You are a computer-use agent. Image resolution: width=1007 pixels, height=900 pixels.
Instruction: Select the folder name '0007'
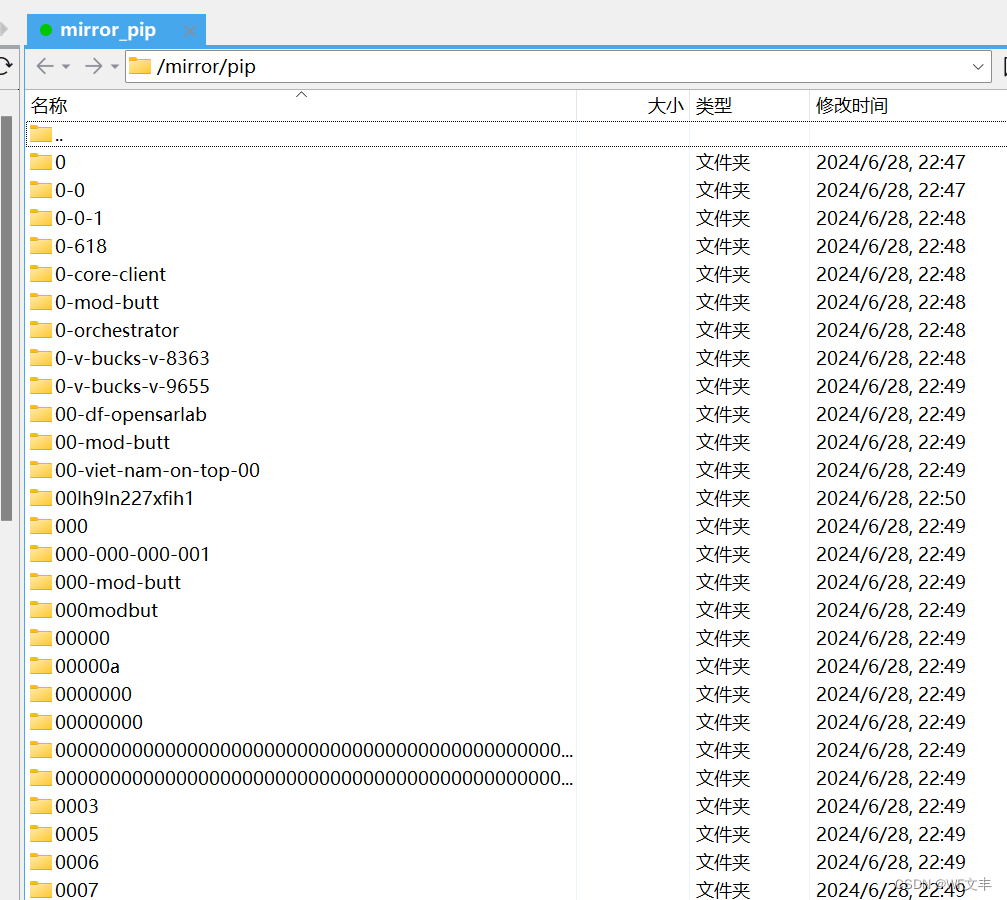pos(77,890)
